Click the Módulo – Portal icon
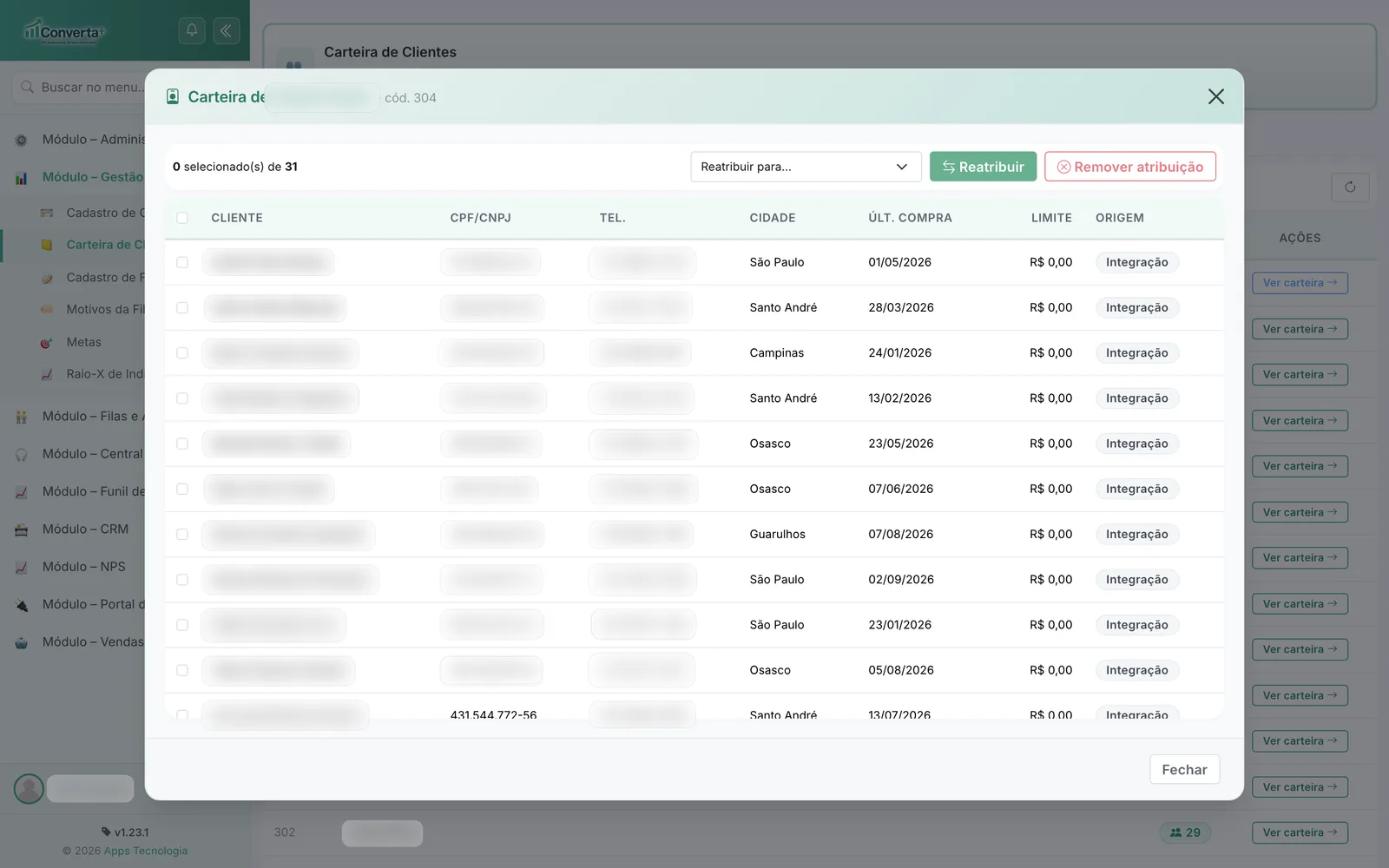 coord(22,605)
